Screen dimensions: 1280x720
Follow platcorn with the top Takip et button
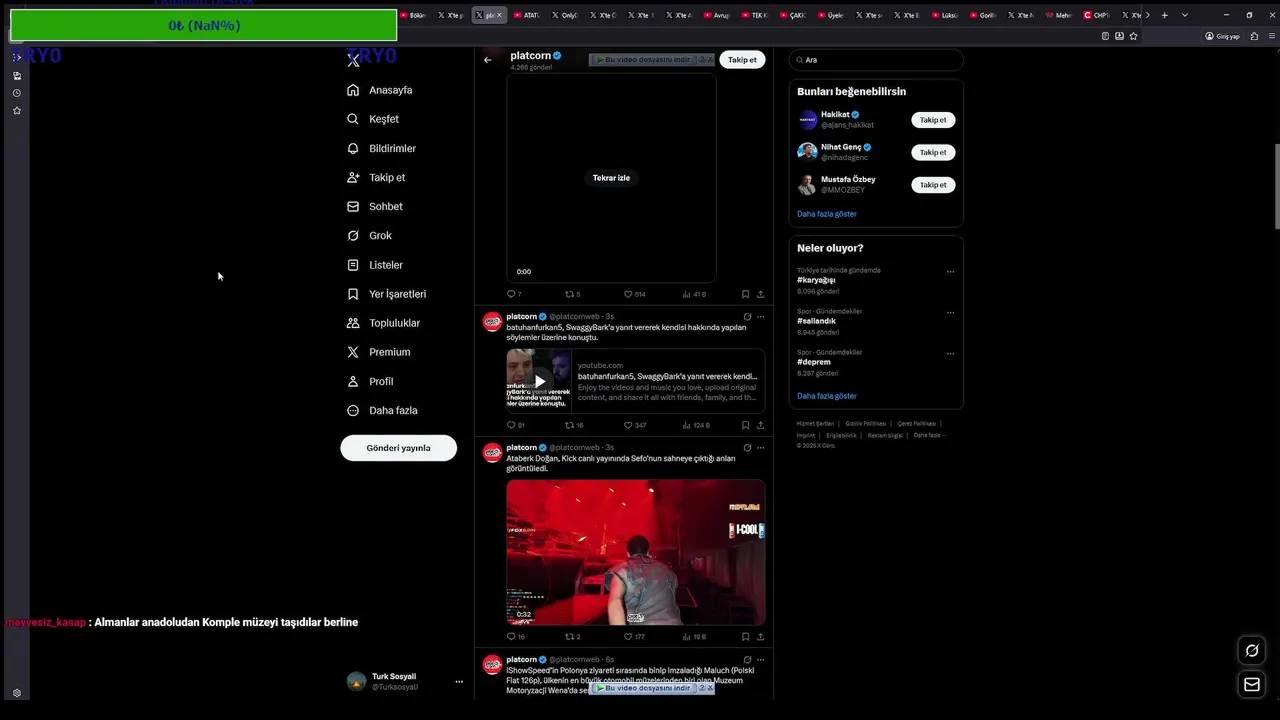[742, 60]
